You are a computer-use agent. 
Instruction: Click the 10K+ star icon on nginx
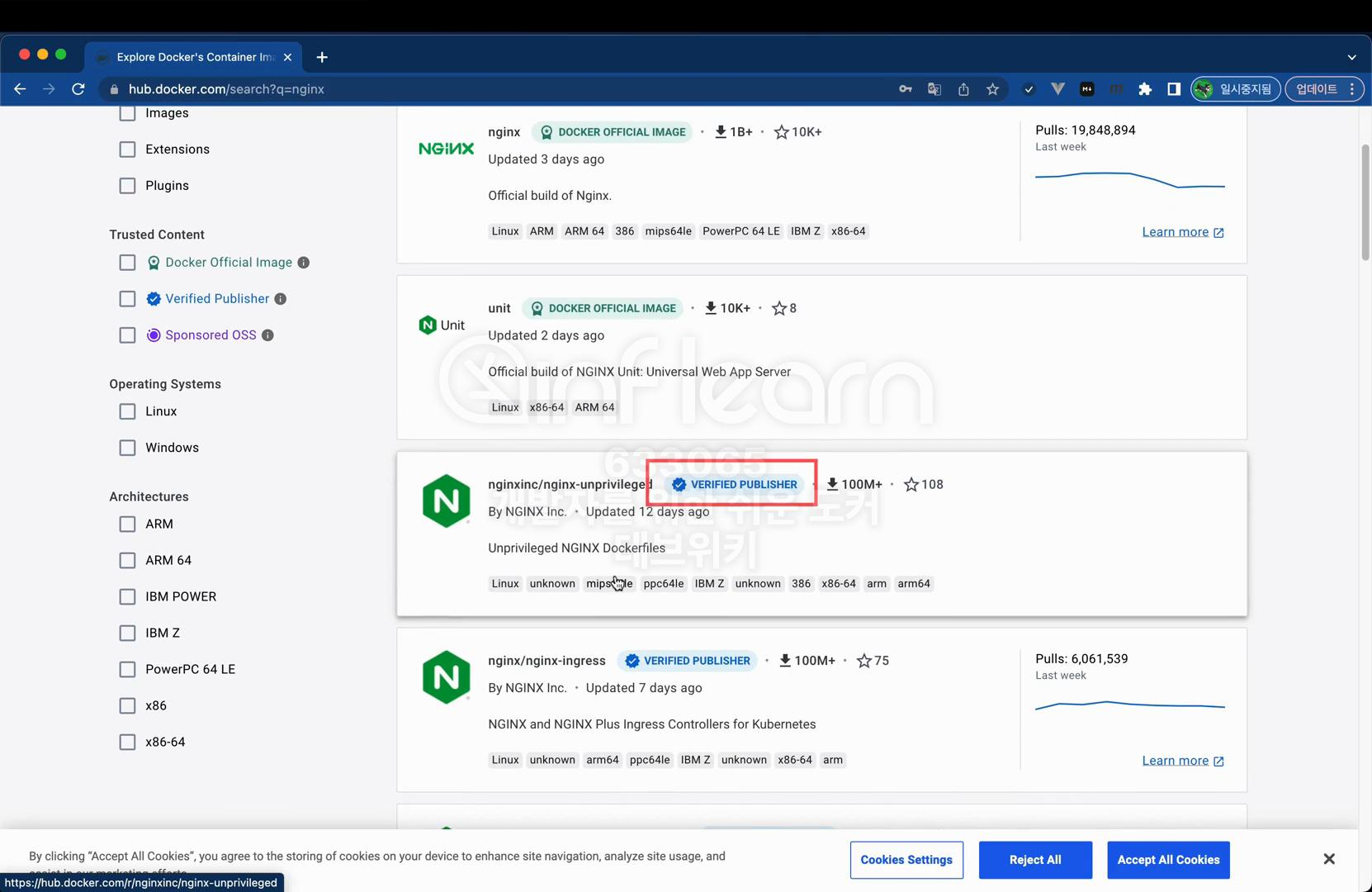pyautogui.click(x=781, y=132)
